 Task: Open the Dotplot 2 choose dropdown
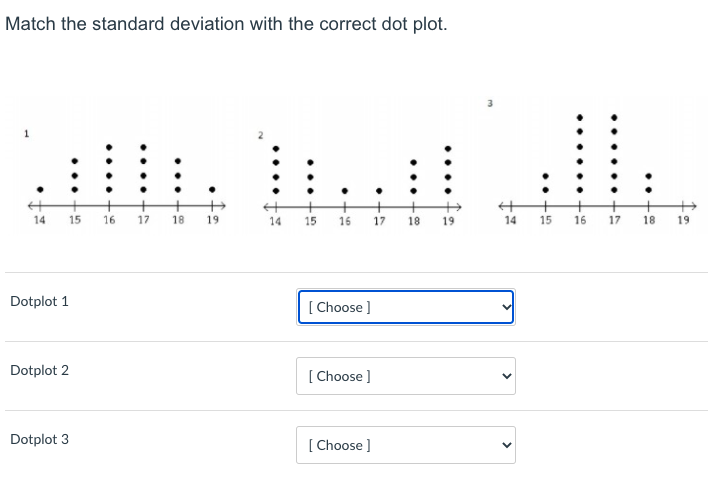click(x=405, y=376)
